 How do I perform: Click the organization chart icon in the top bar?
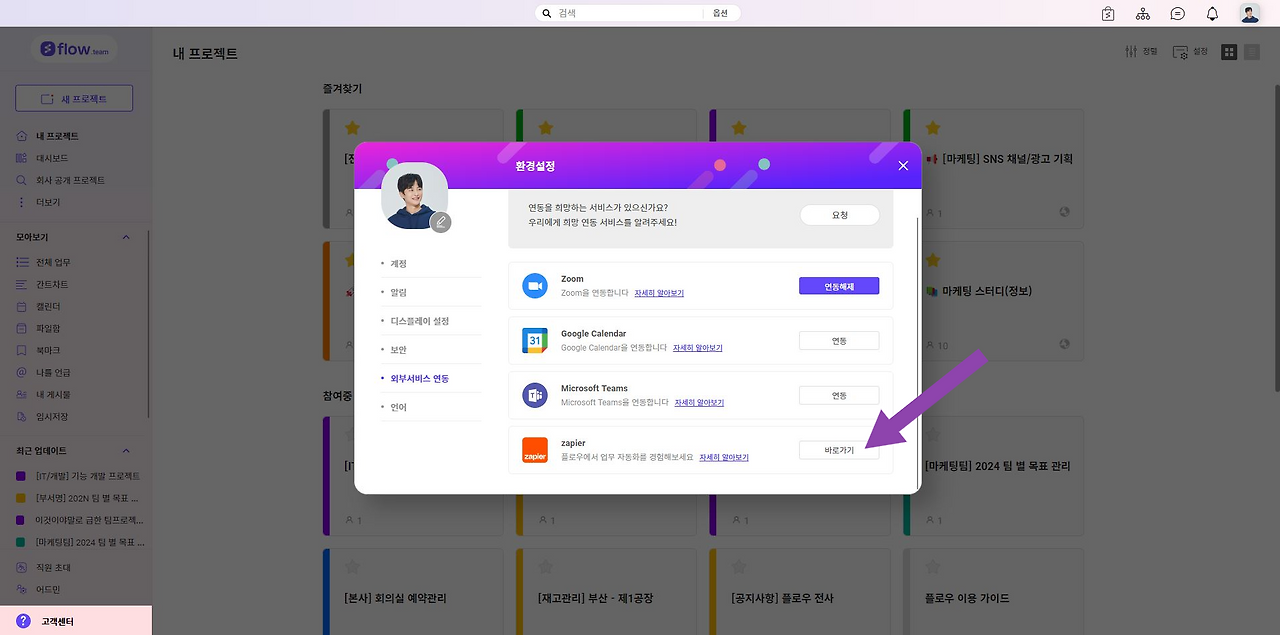(1143, 13)
